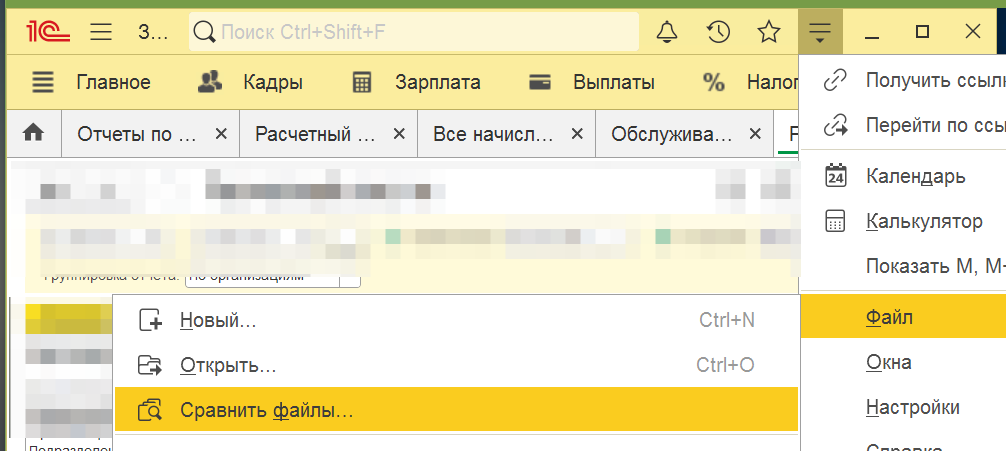Open the Кадры section
Viewport: 1006px width, 451px height.
pos(273,82)
